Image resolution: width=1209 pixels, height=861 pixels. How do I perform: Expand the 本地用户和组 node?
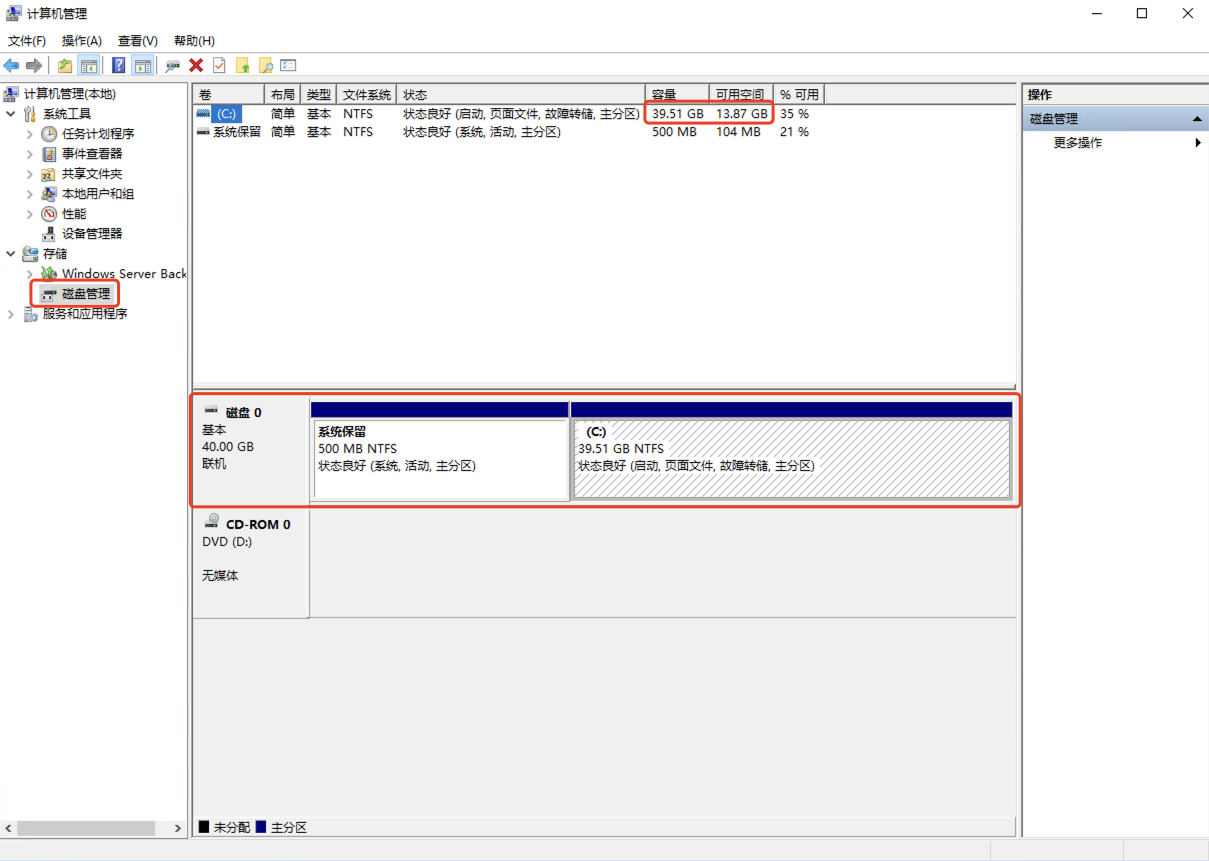(x=29, y=194)
